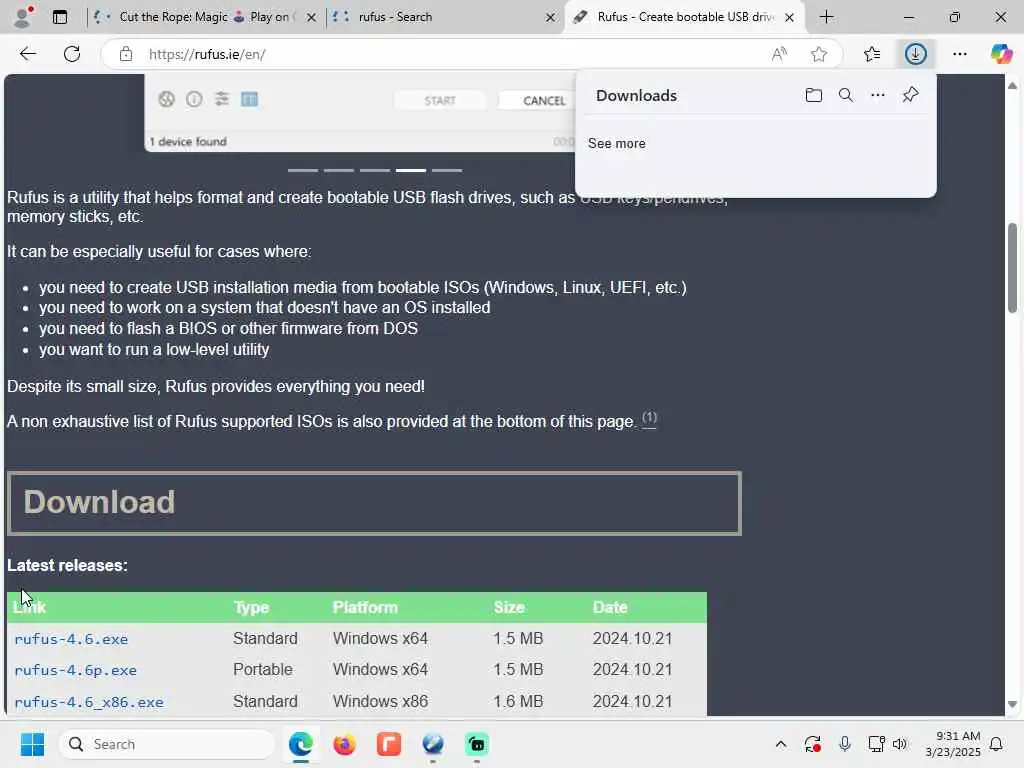Close the Cut the Rope tab
The width and height of the screenshot is (1024, 768).
(312, 18)
